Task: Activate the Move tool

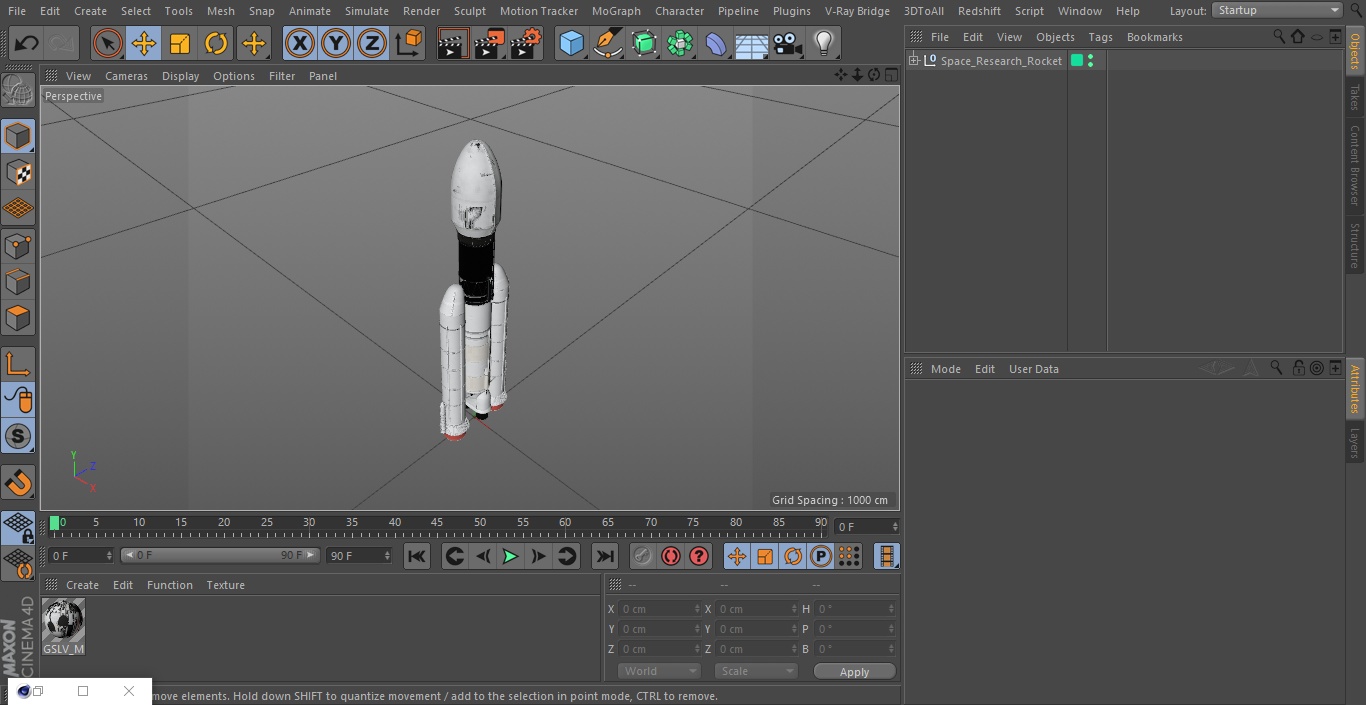Action: 144,43
